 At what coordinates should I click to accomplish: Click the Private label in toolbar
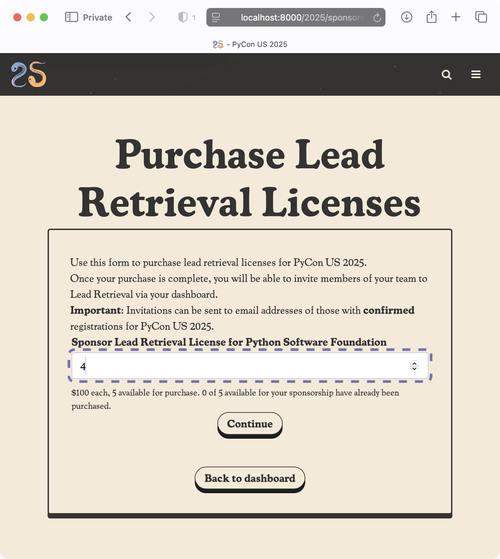[97, 17]
